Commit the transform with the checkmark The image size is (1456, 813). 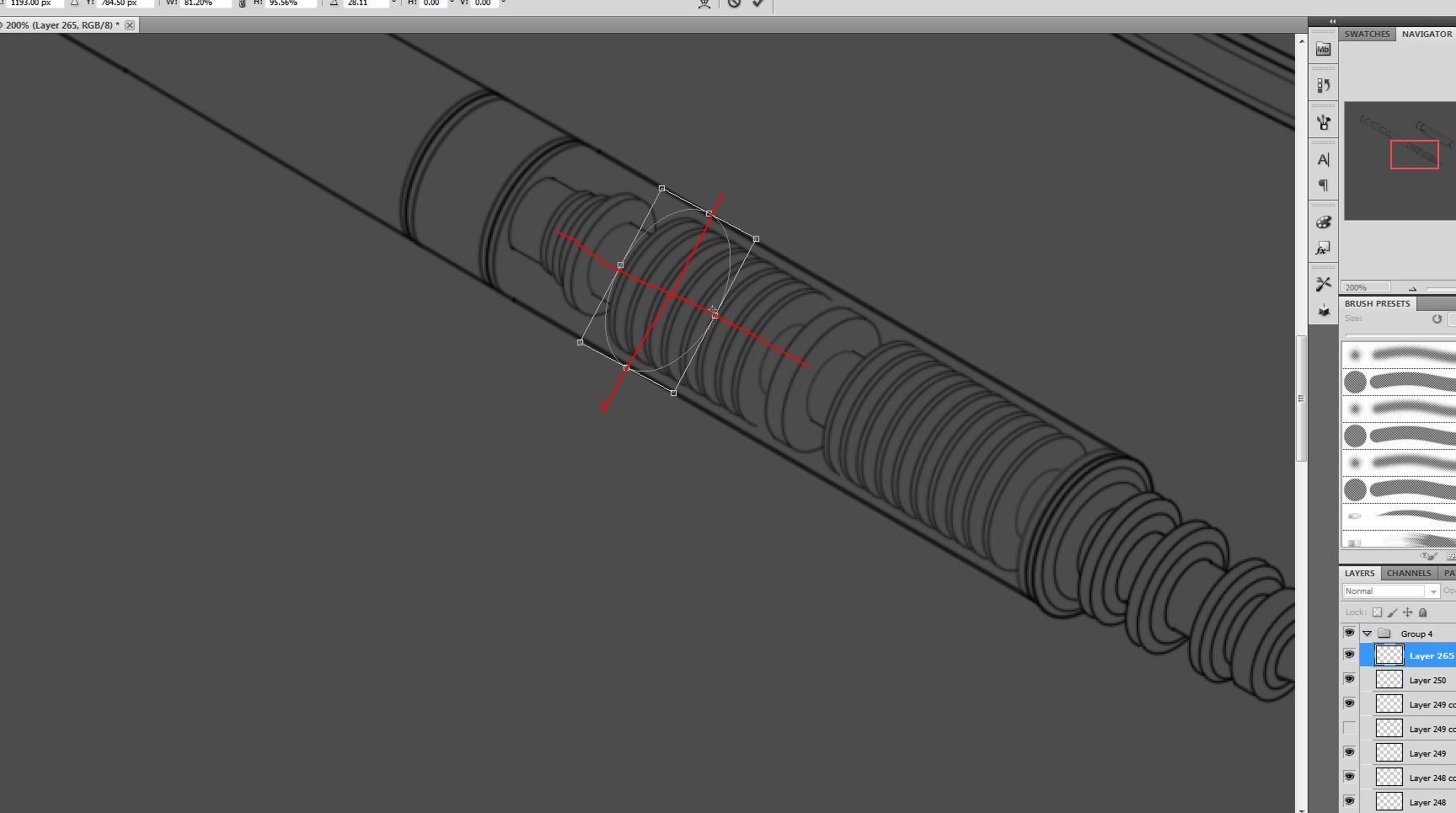(x=758, y=3)
